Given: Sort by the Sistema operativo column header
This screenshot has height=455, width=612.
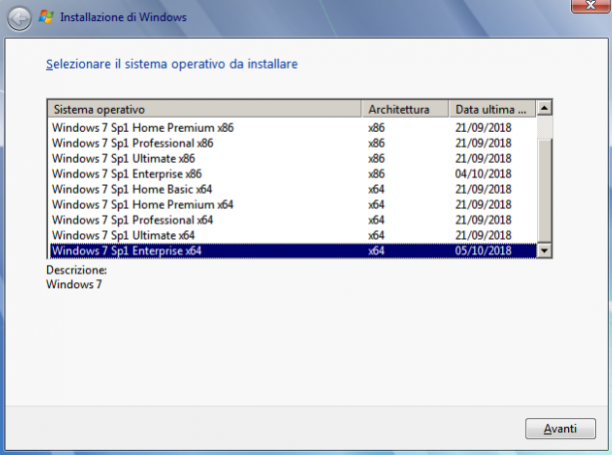Looking at the screenshot, I should click(204, 109).
